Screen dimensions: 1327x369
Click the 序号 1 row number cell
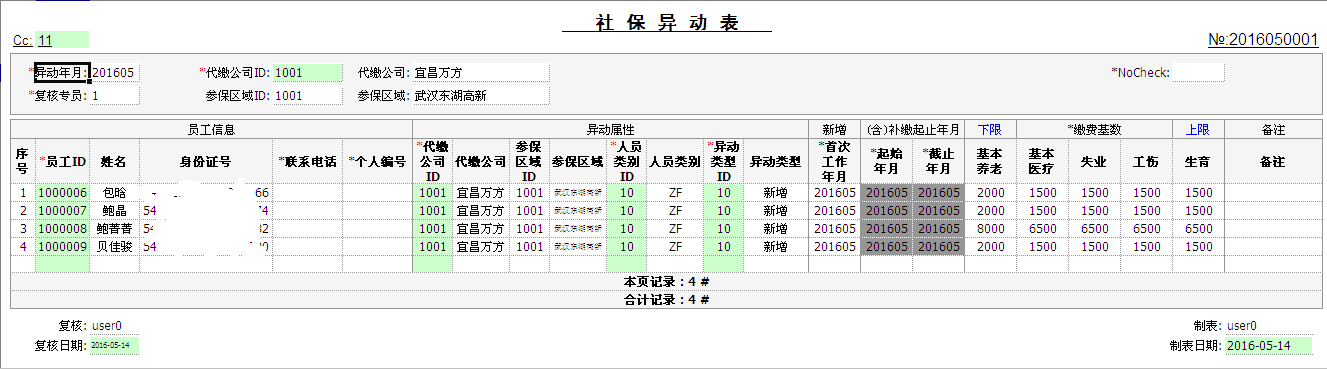click(22, 193)
